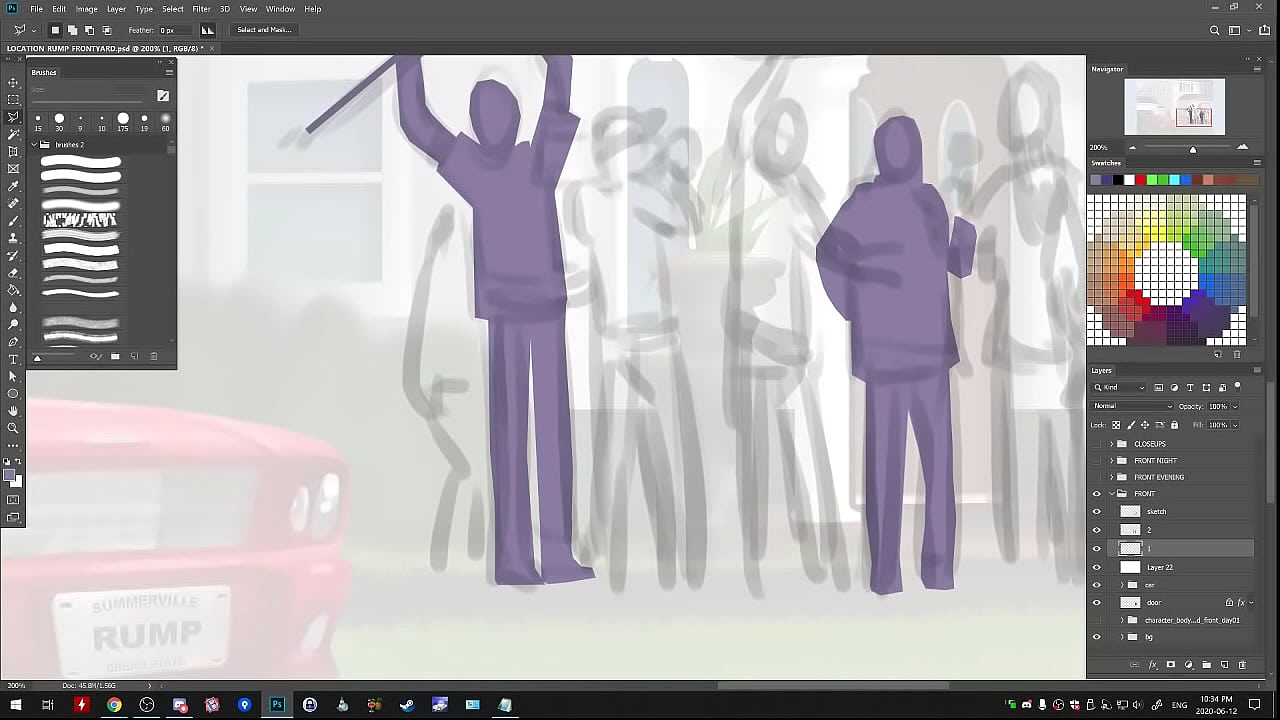Select the Eyedropper tool

[13, 186]
